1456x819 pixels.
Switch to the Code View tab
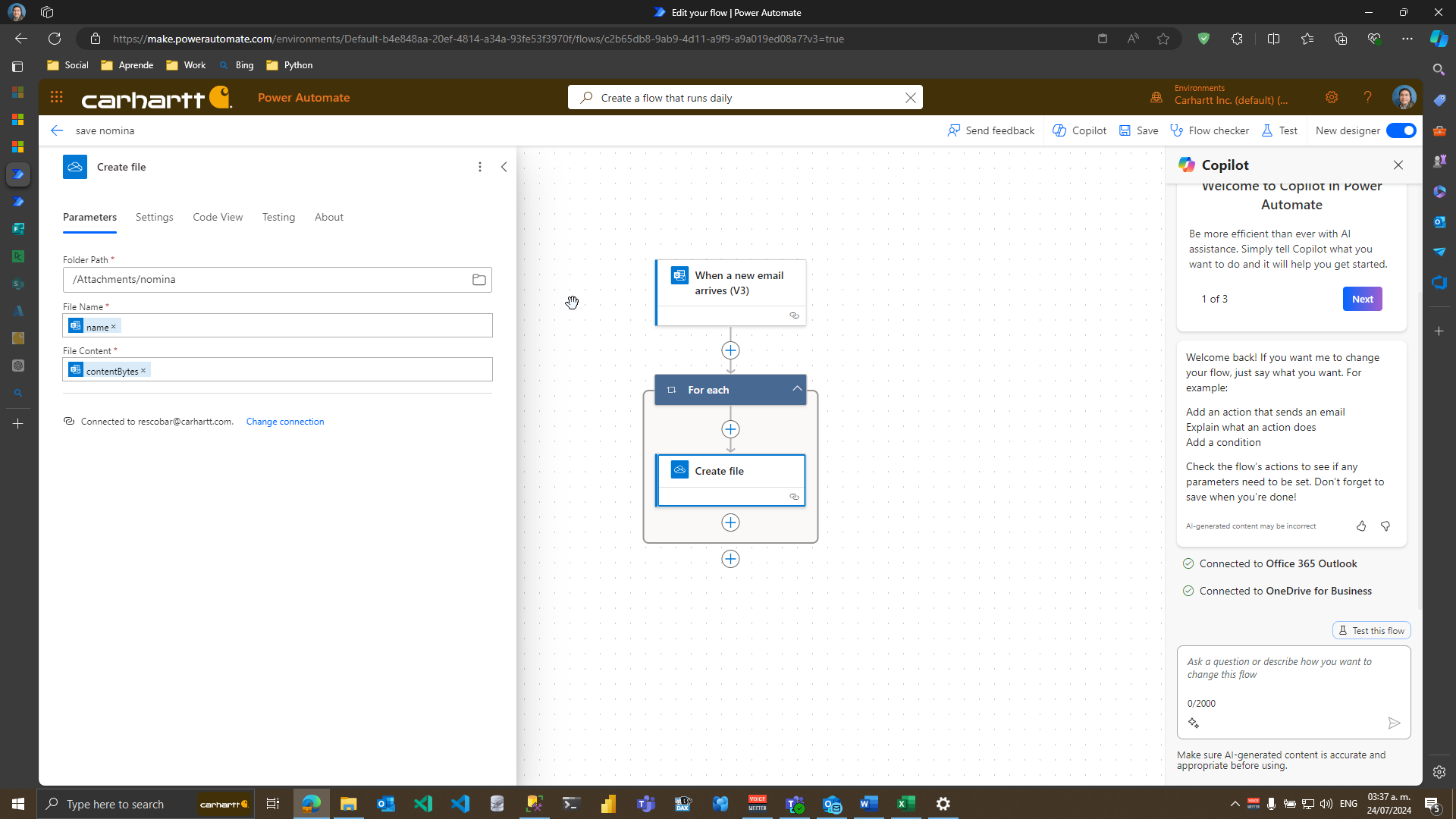click(x=218, y=217)
